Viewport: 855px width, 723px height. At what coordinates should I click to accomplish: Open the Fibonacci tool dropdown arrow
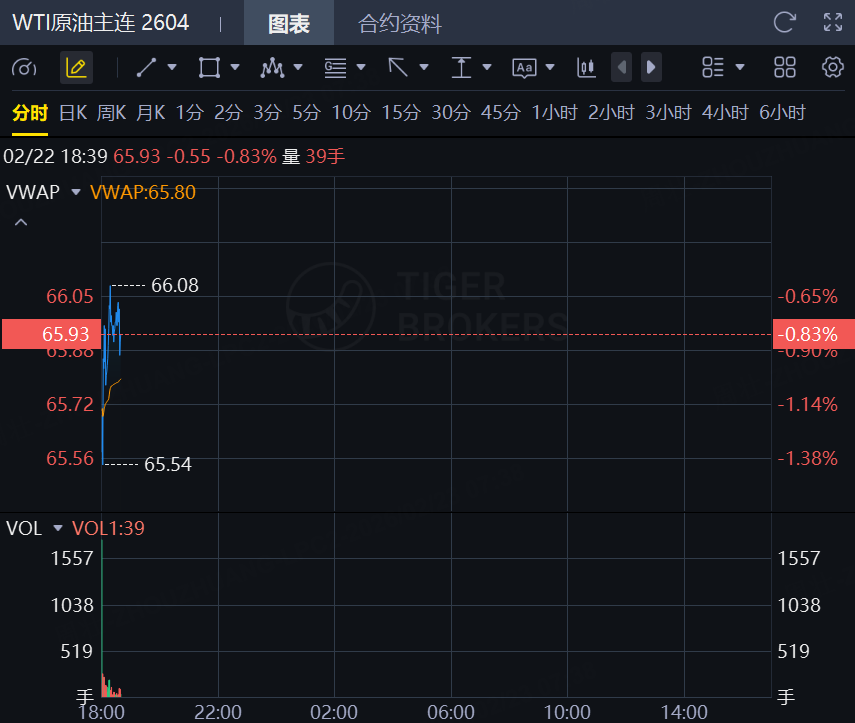361,67
